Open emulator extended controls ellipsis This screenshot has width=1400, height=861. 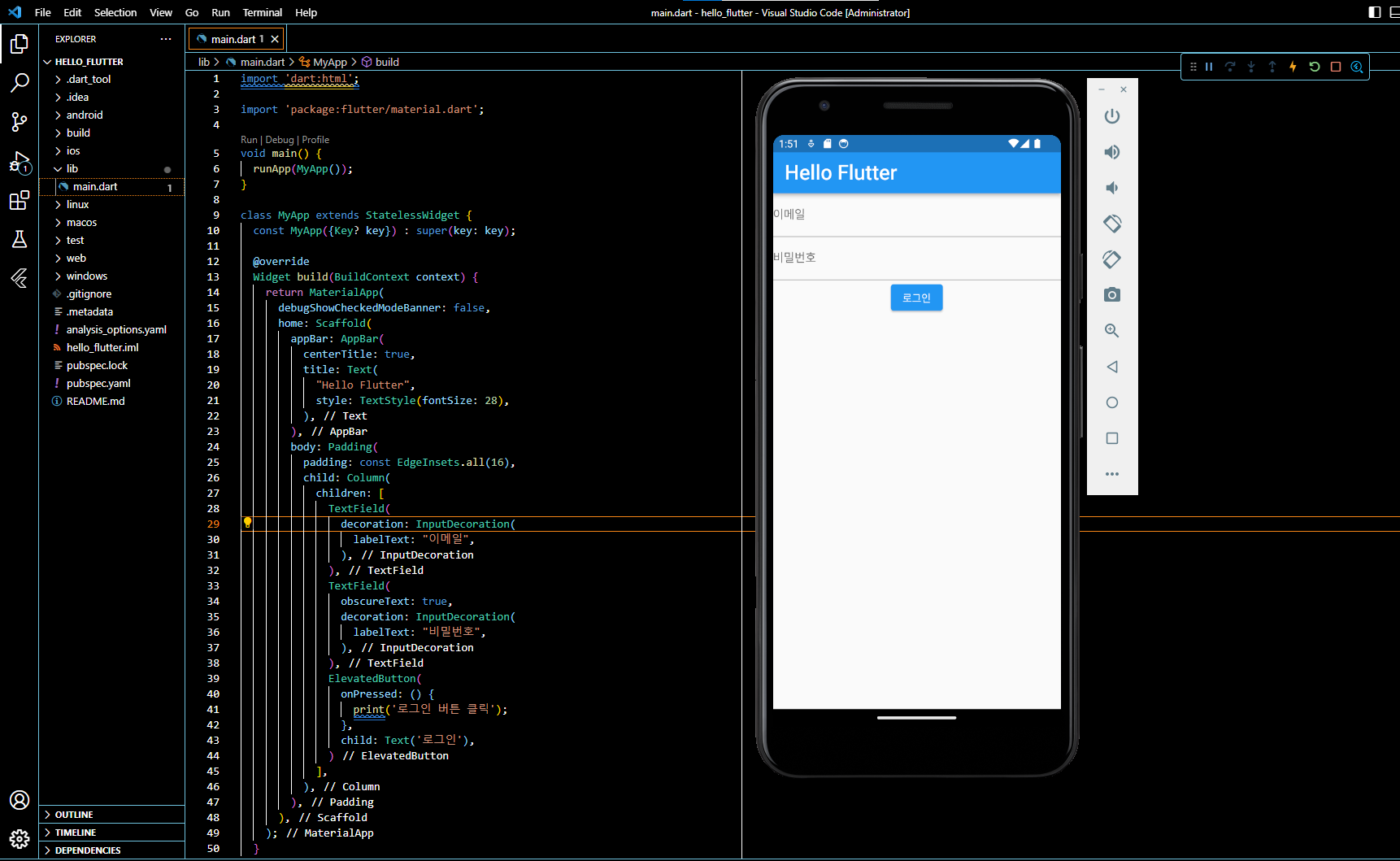point(1112,474)
